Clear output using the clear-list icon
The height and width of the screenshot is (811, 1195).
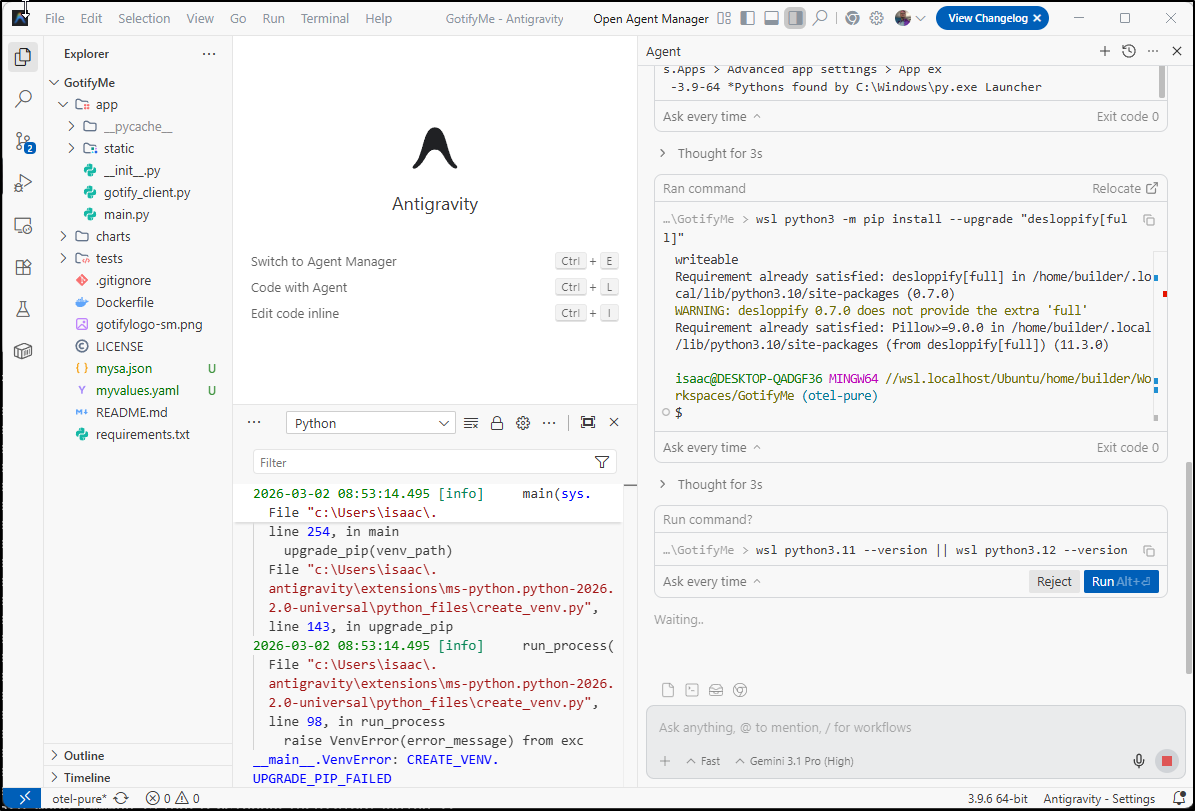(x=471, y=423)
